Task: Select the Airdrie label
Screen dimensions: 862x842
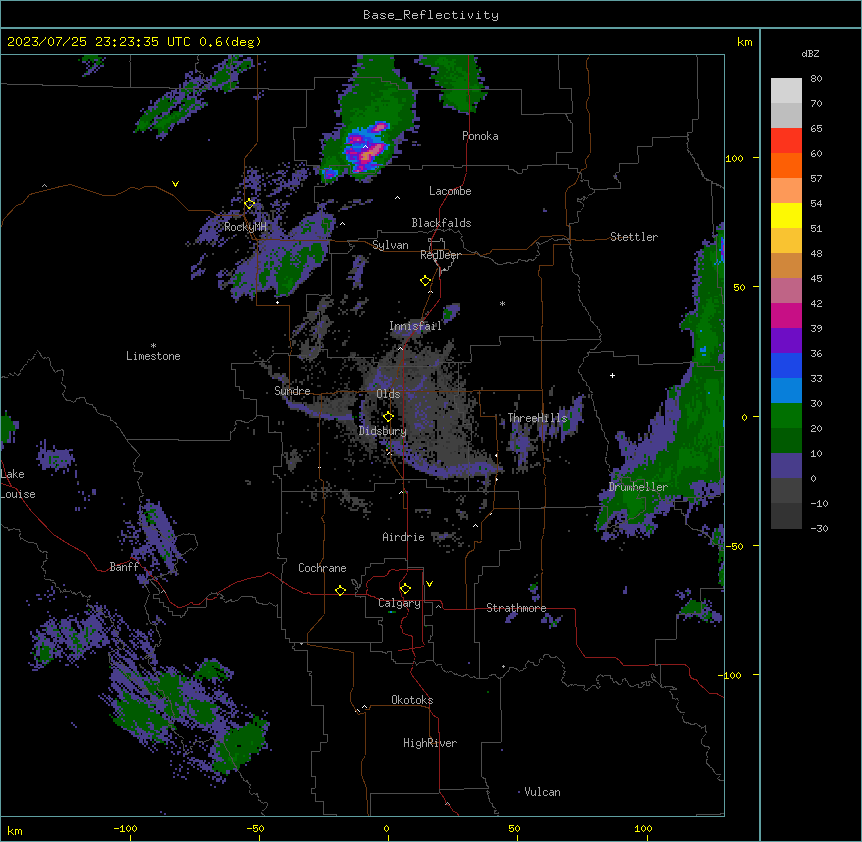Action: [x=404, y=537]
